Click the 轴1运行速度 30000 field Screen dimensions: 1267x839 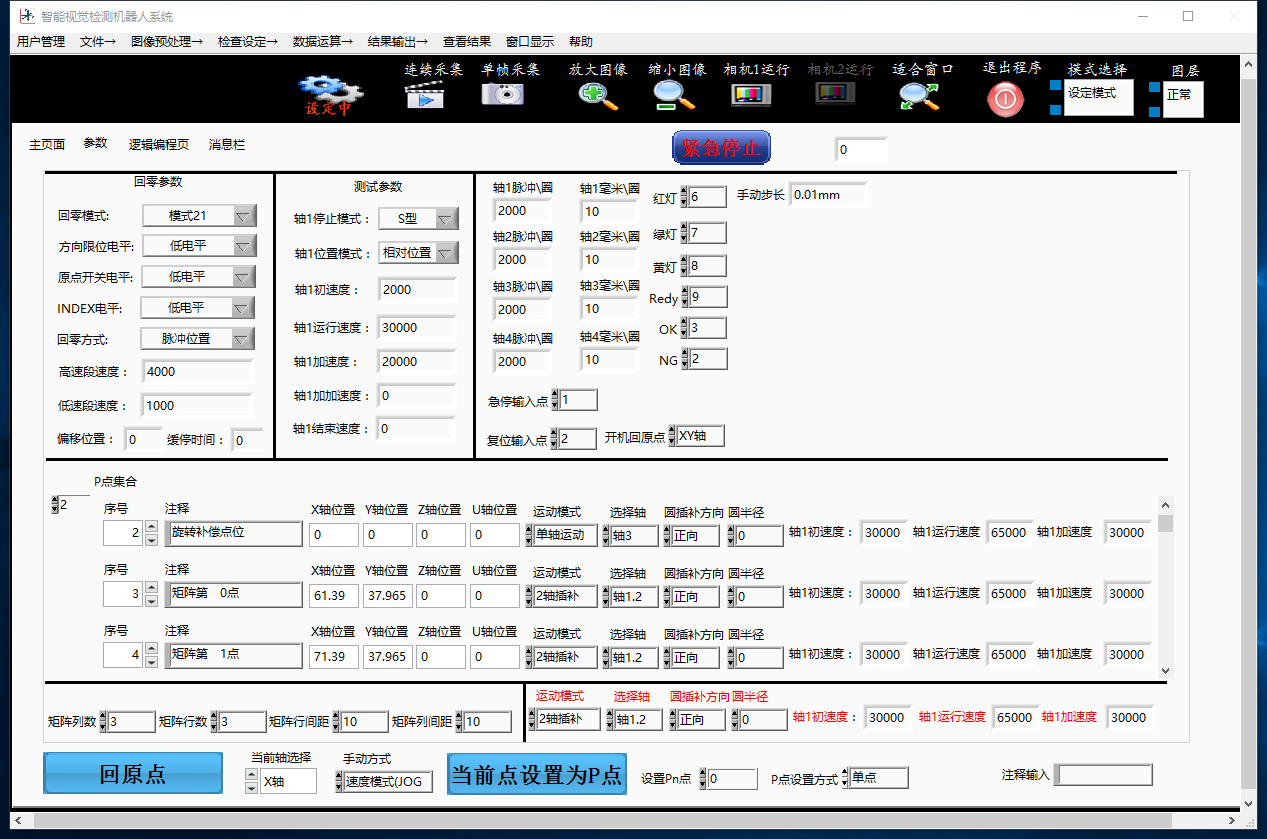tap(417, 328)
